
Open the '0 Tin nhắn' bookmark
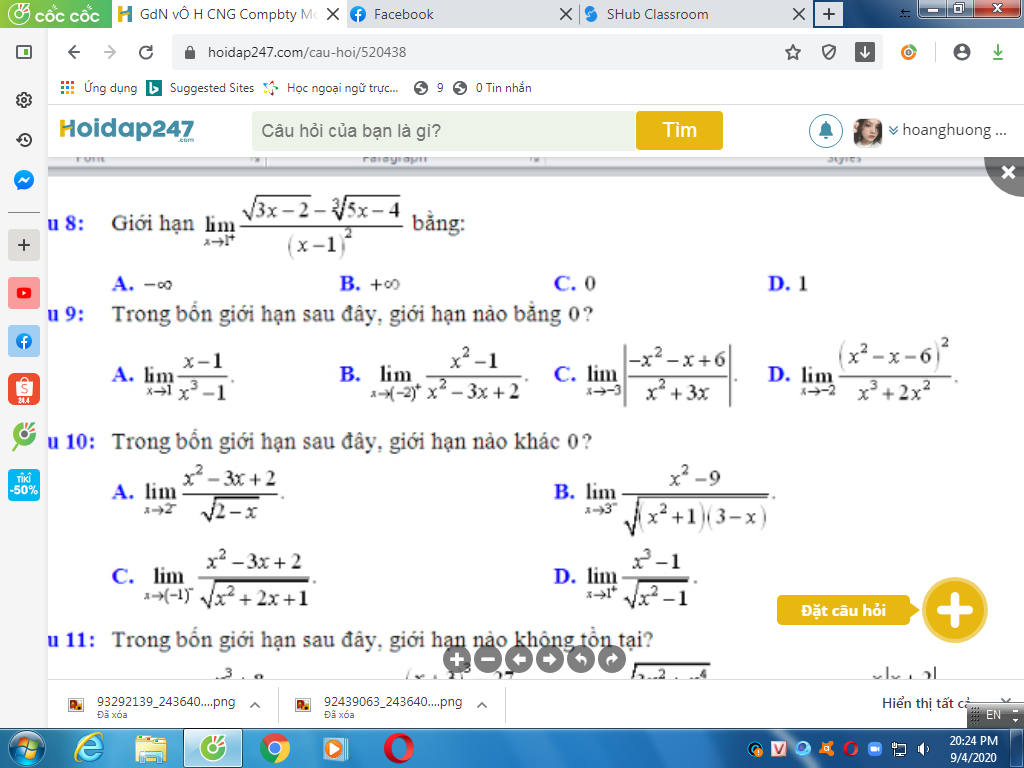click(x=493, y=88)
